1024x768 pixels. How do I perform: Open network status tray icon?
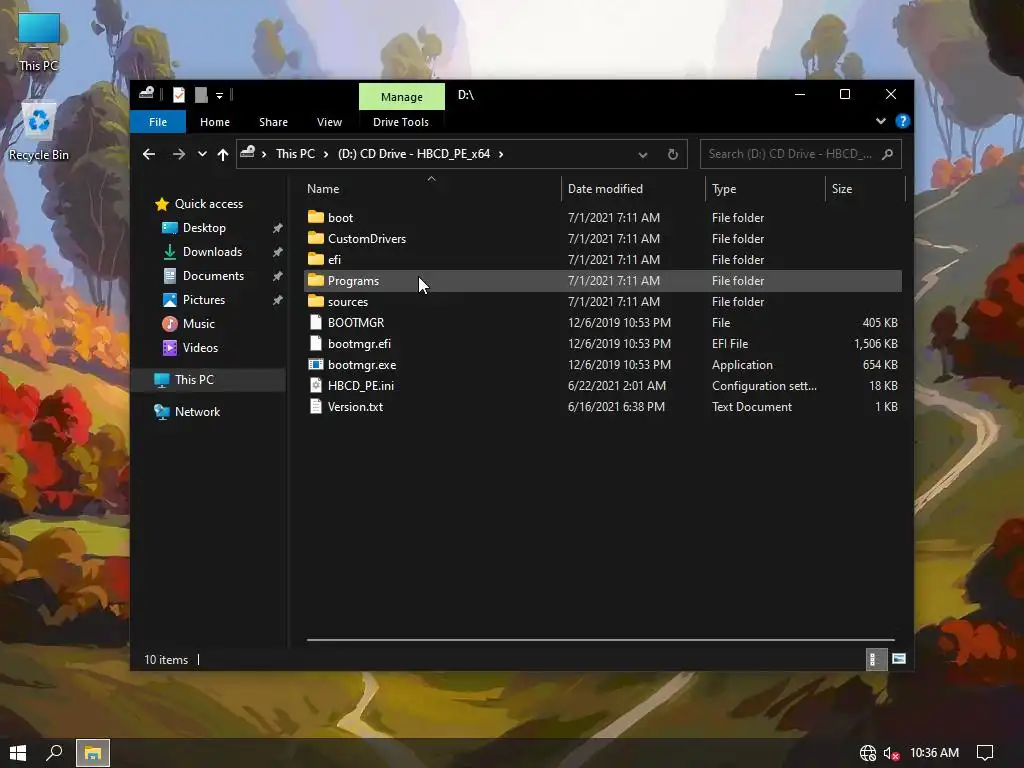tap(868, 753)
